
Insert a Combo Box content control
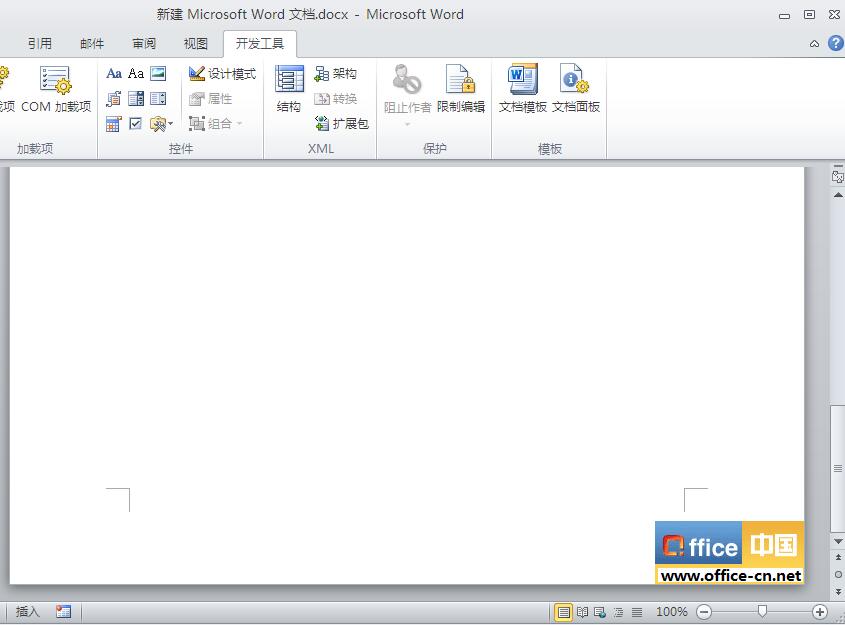(136, 99)
